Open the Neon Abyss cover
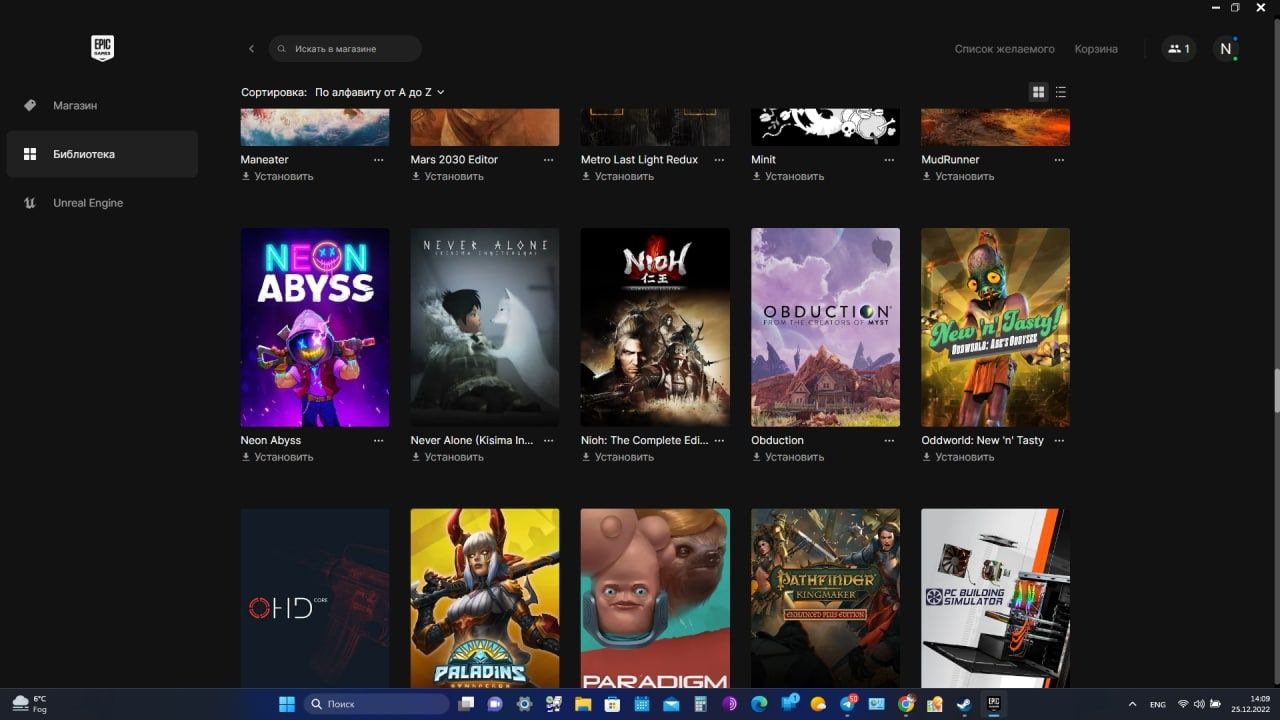This screenshot has width=1280, height=720. tap(315, 327)
